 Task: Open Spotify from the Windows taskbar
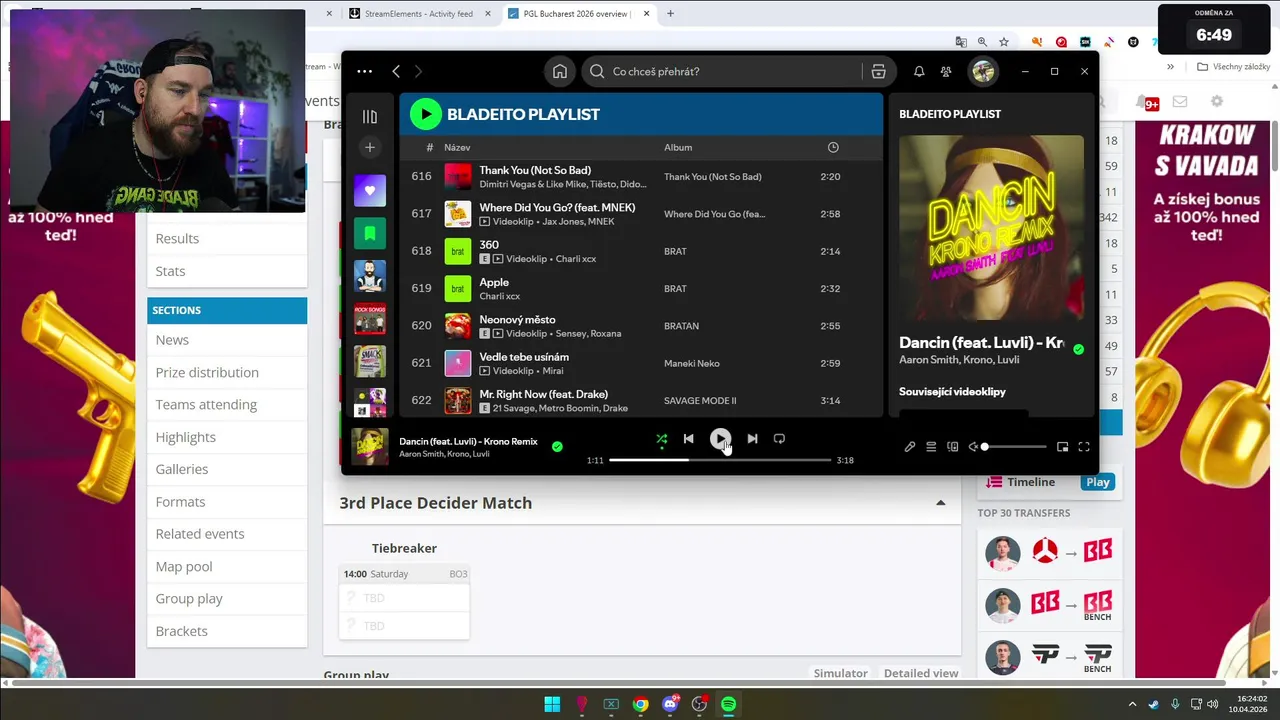tap(729, 704)
